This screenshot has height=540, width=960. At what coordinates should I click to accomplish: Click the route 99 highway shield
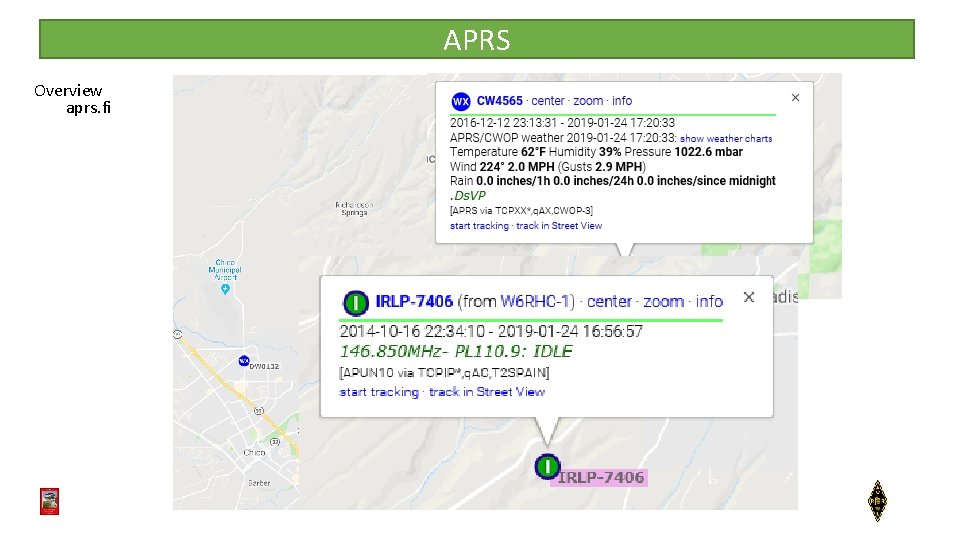[x=259, y=411]
